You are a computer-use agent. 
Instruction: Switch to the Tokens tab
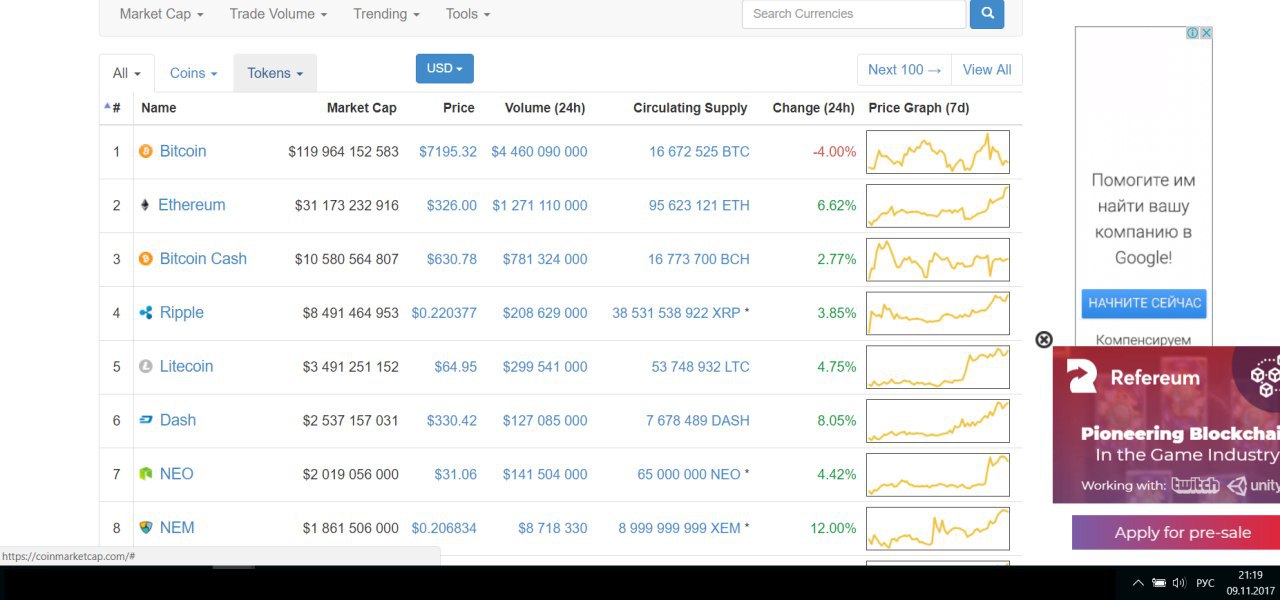tap(275, 73)
